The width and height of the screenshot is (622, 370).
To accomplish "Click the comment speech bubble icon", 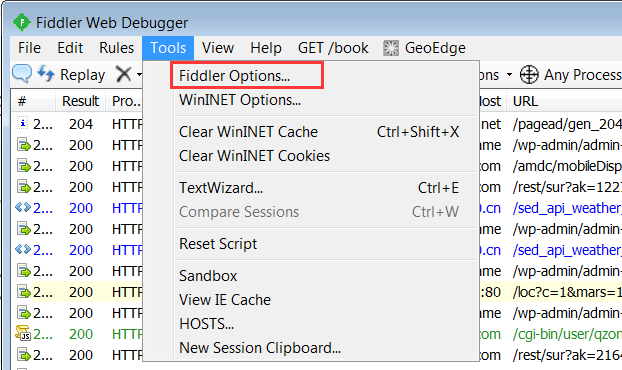I will [22, 73].
